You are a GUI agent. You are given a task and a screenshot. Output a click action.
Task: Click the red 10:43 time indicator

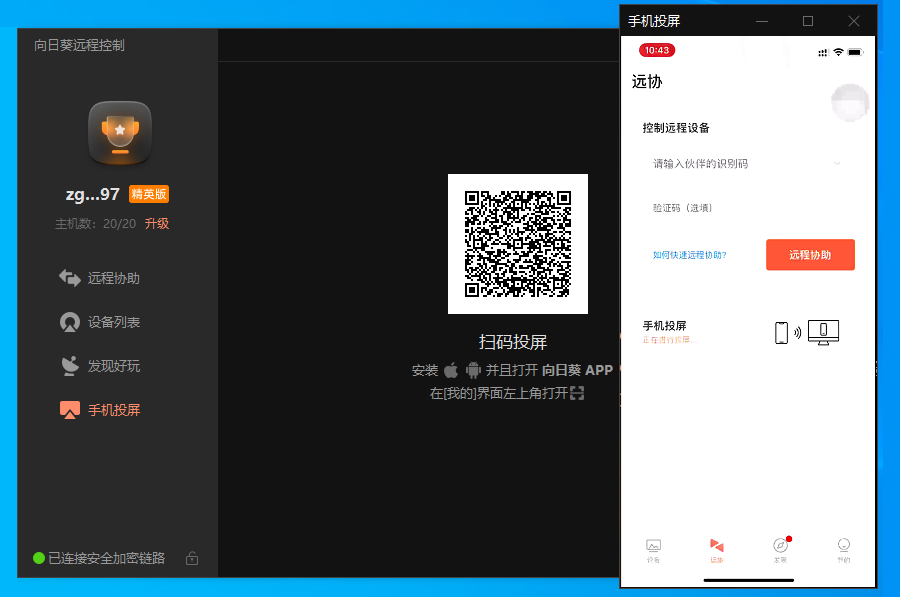(x=657, y=51)
